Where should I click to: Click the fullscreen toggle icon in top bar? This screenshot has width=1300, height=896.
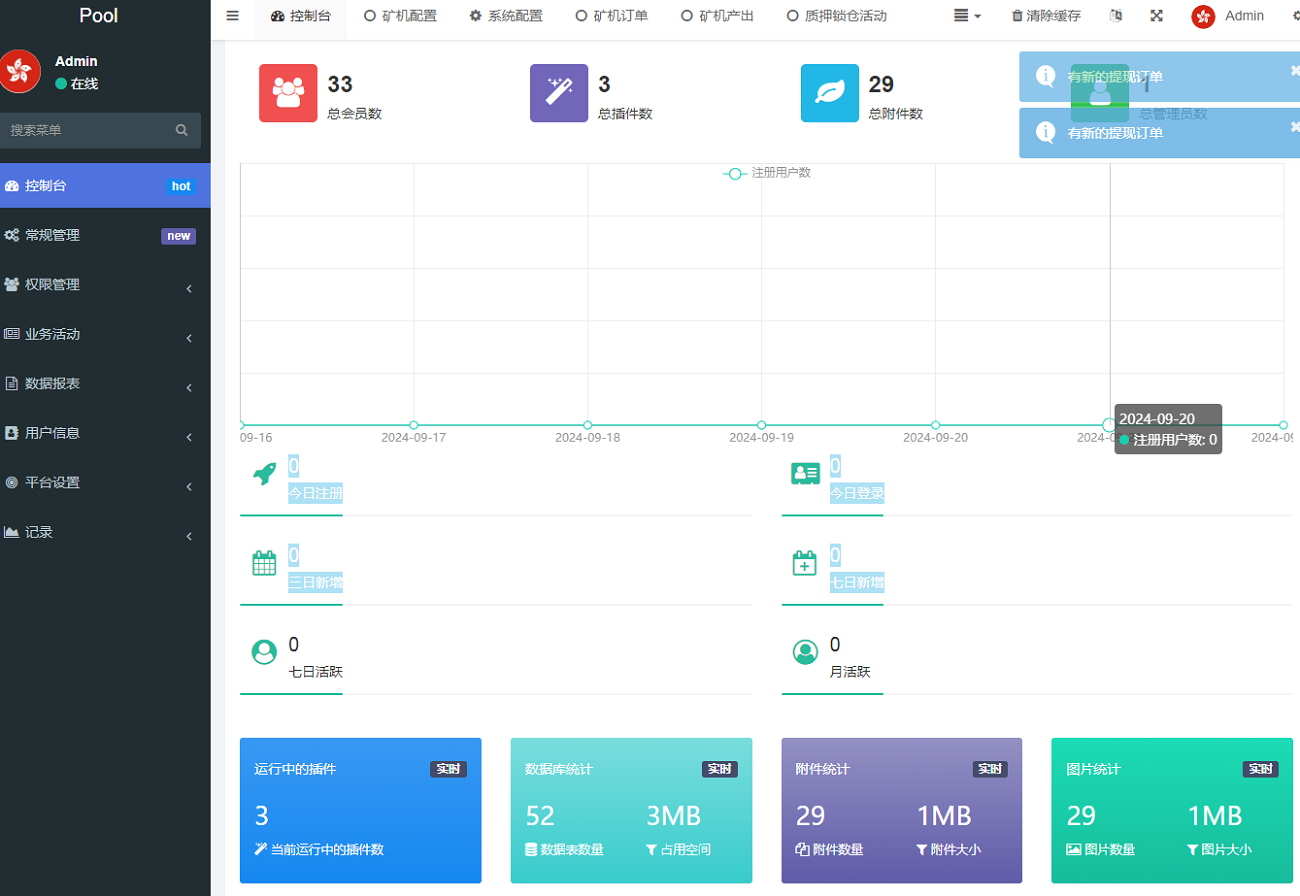click(1156, 16)
